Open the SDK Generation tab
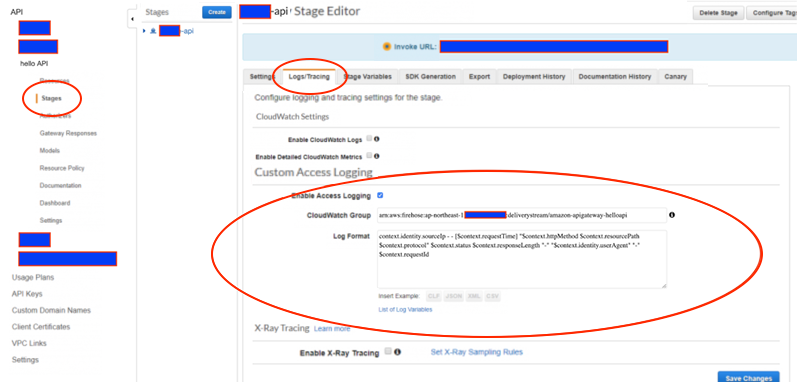 click(431, 77)
